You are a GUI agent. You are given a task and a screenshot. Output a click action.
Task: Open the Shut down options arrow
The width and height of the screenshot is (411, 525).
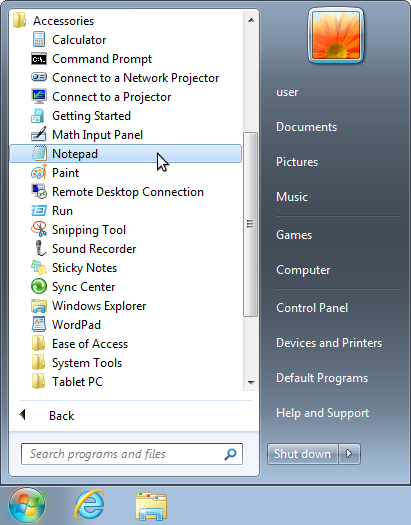(349, 454)
